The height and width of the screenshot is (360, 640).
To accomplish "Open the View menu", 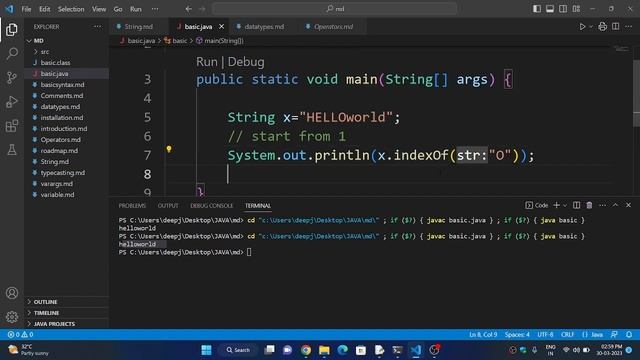I will pos(99,9).
